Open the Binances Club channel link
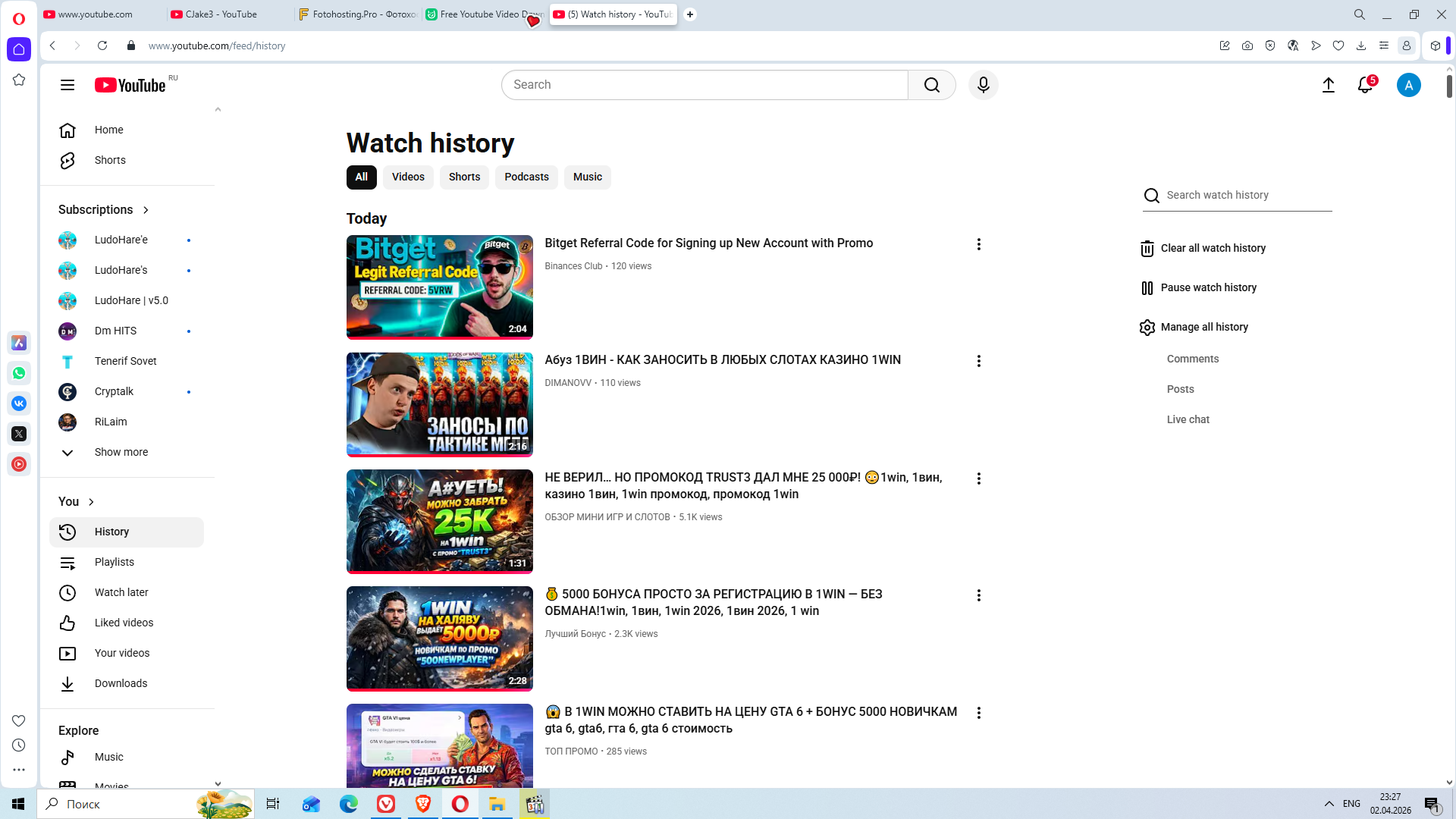The width and height of the screenshot is (1456, 819). point(573,266)
